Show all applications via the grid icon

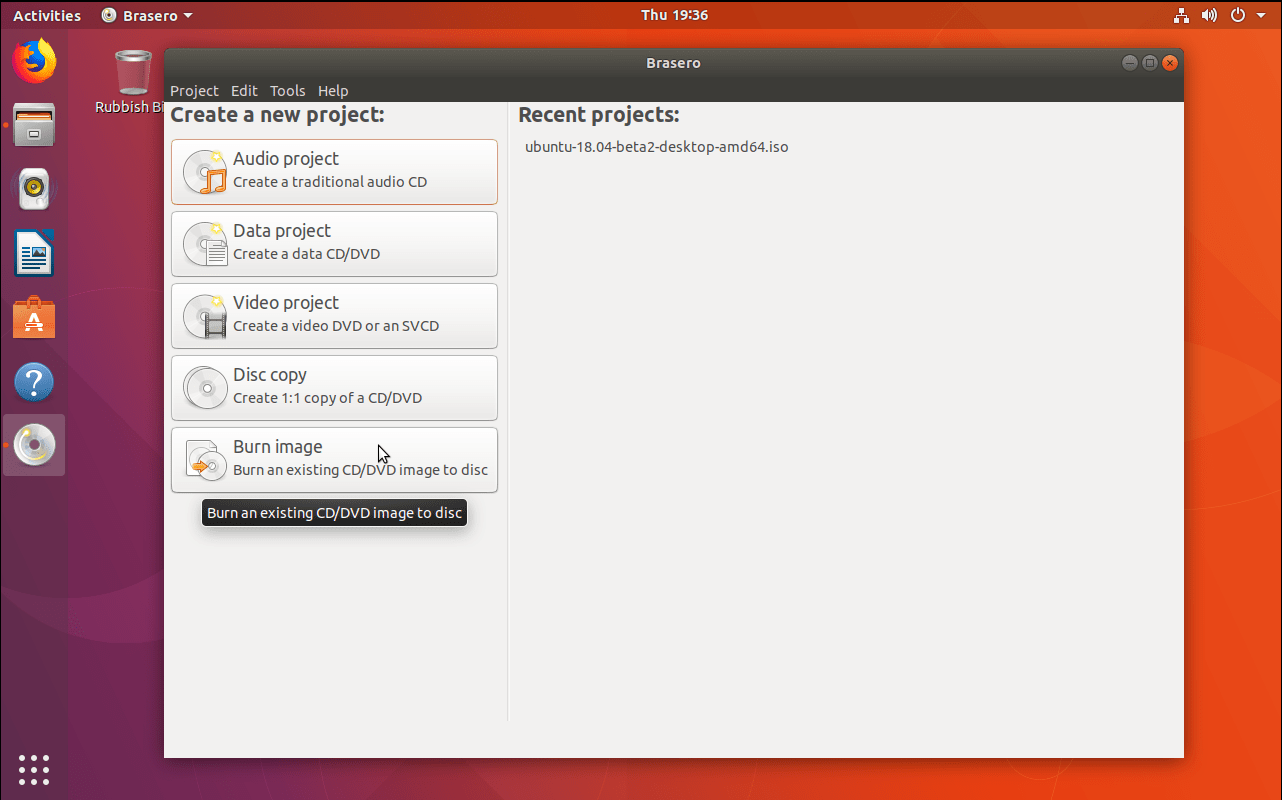34,769
